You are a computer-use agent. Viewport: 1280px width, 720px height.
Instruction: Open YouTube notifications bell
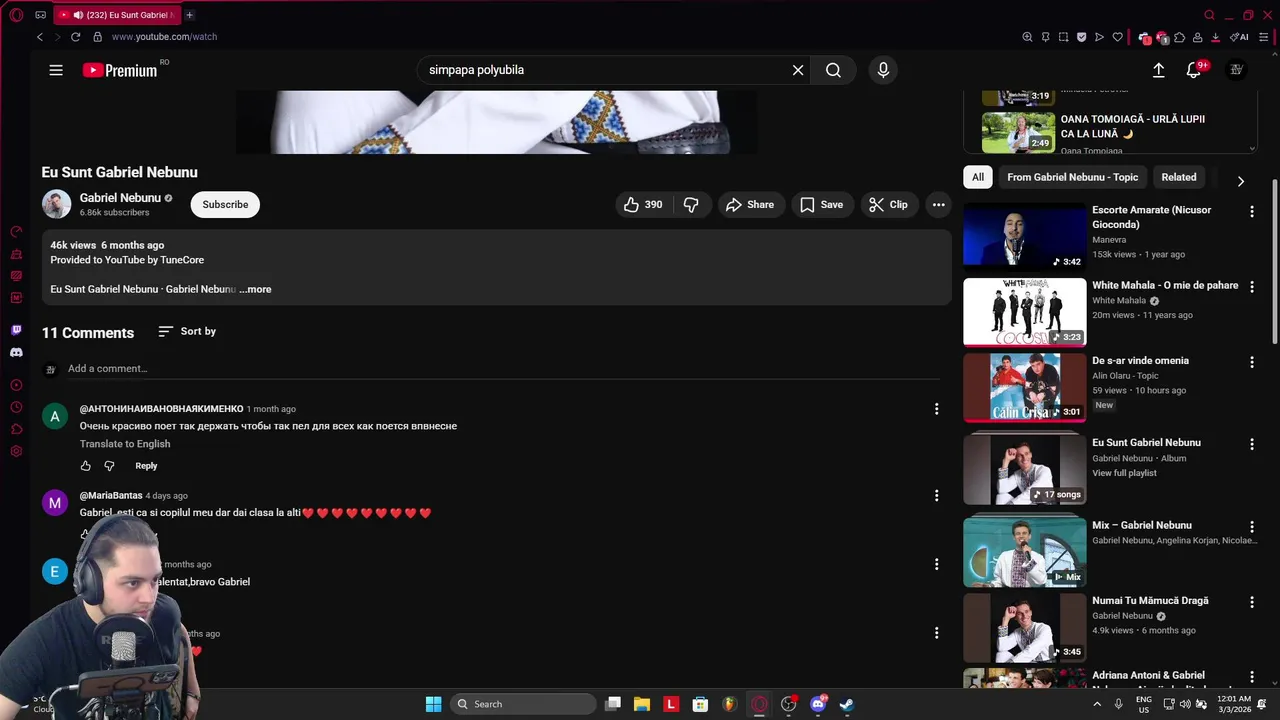tap(1194, 70)
